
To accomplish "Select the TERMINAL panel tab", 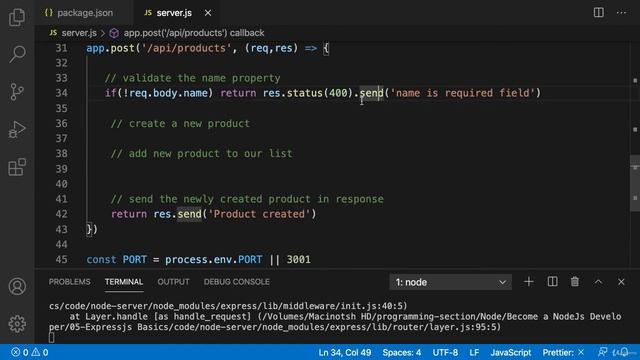I will [124, 282].
